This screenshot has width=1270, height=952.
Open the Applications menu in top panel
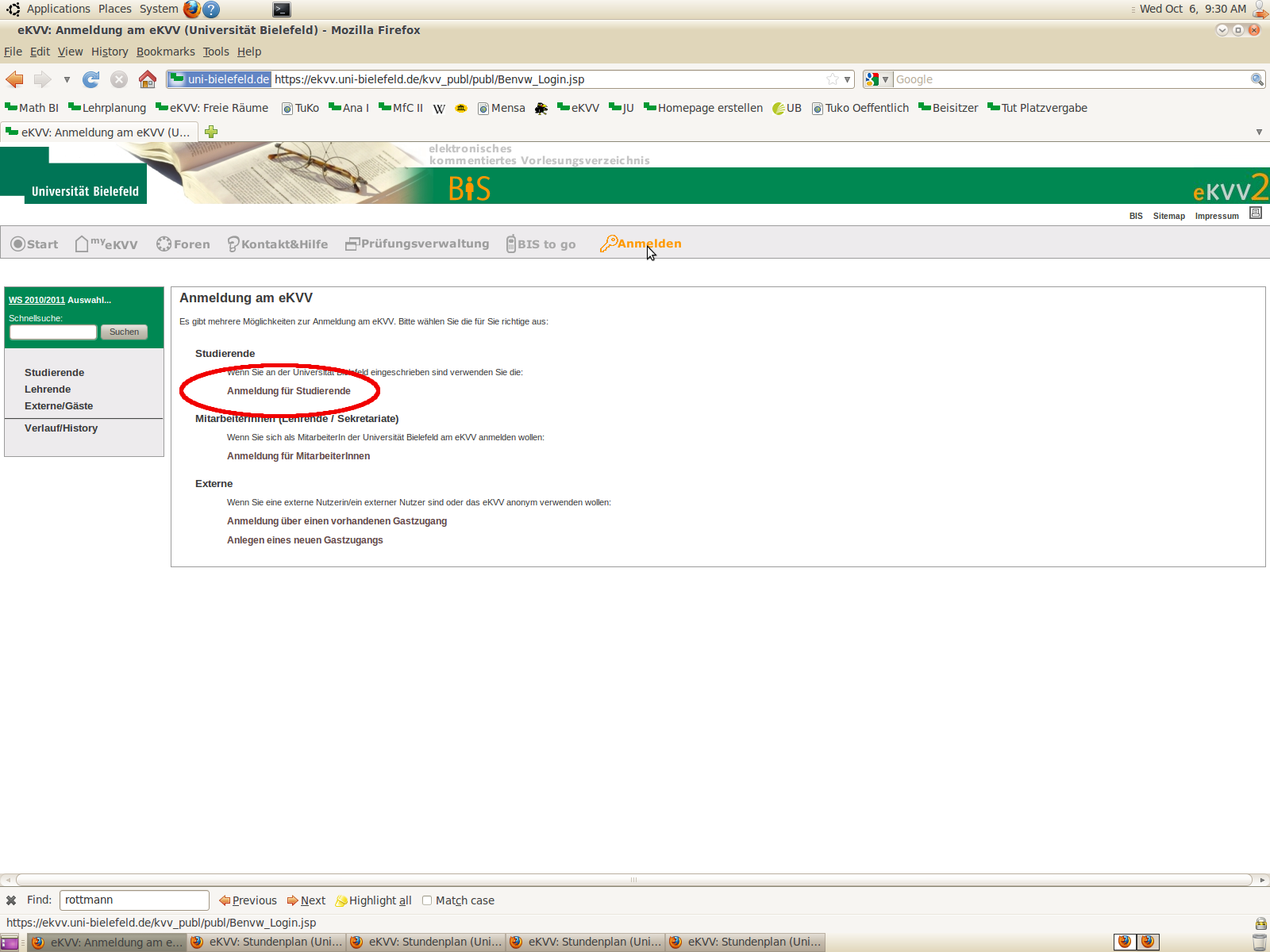(x=59, y=9)
